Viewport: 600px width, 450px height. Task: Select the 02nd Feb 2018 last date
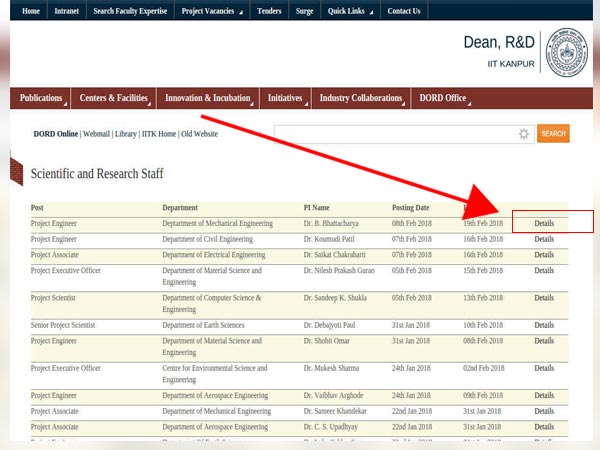tap(484, 368)
